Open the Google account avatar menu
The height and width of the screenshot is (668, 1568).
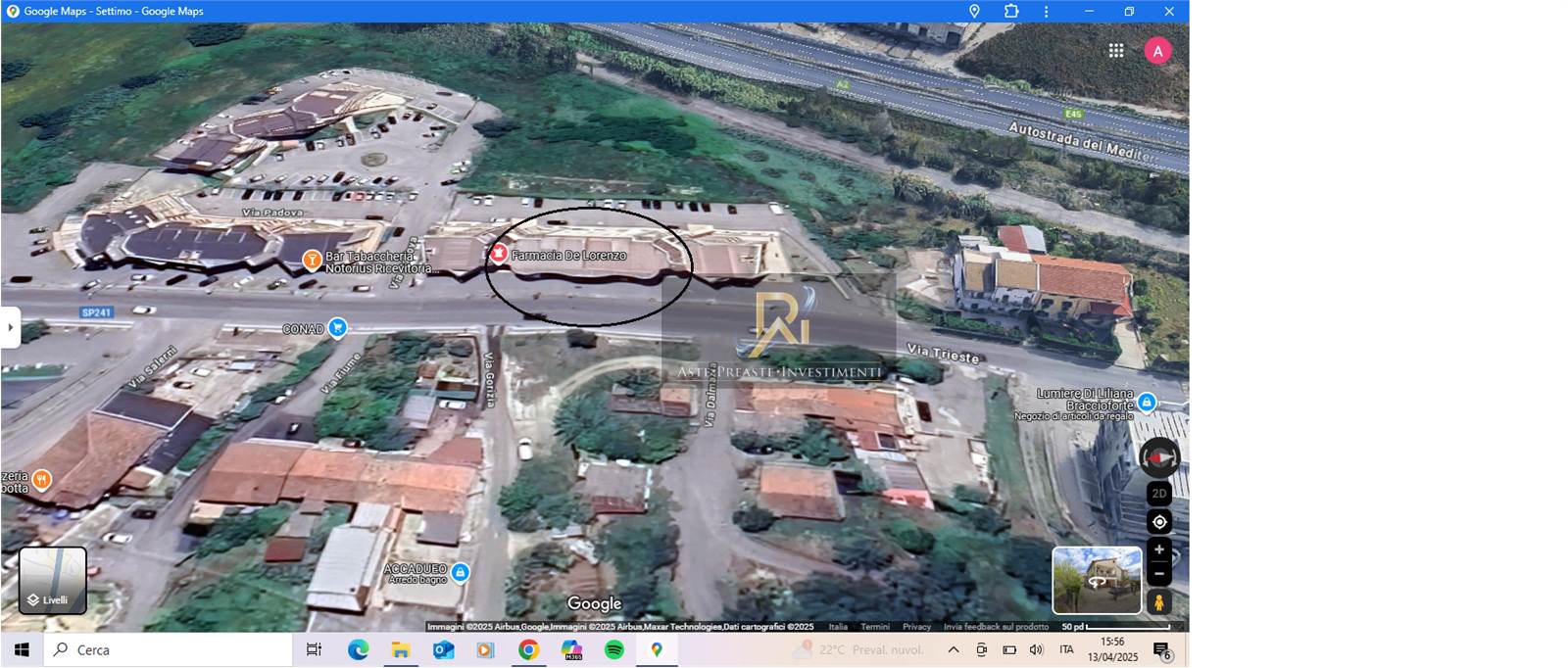(1157, 51)
